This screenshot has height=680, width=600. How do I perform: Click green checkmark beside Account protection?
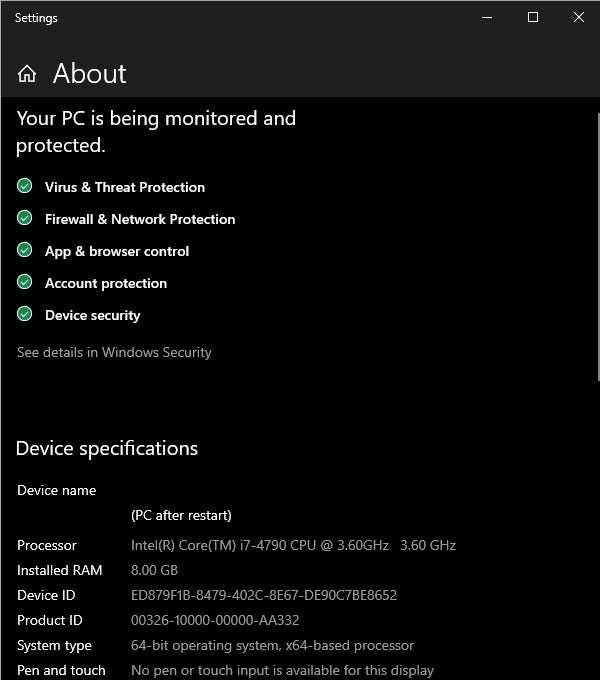click(x=25, y=282)
